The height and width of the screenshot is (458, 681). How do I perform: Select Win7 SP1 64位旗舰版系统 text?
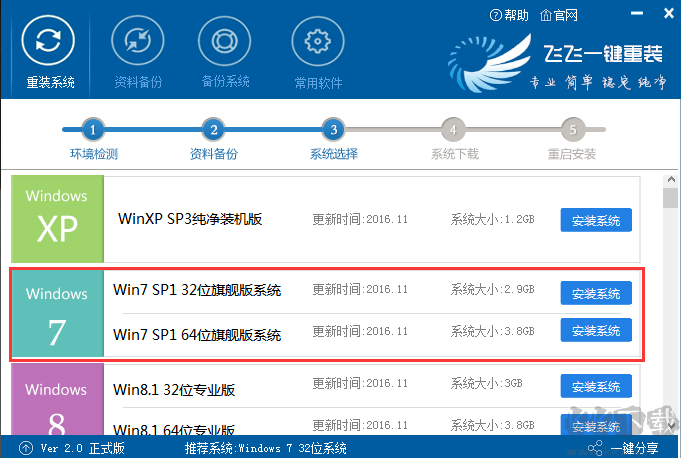coord(197,335)
